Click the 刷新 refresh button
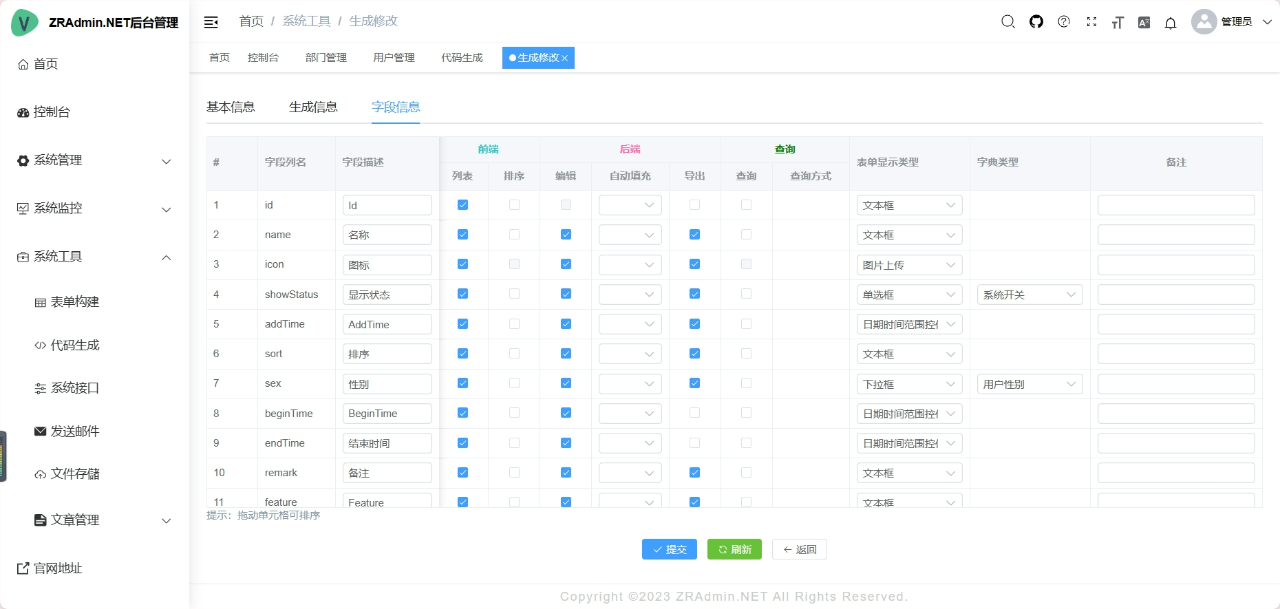The width and height of the screenshot is (1280, 609). [734, 548]
